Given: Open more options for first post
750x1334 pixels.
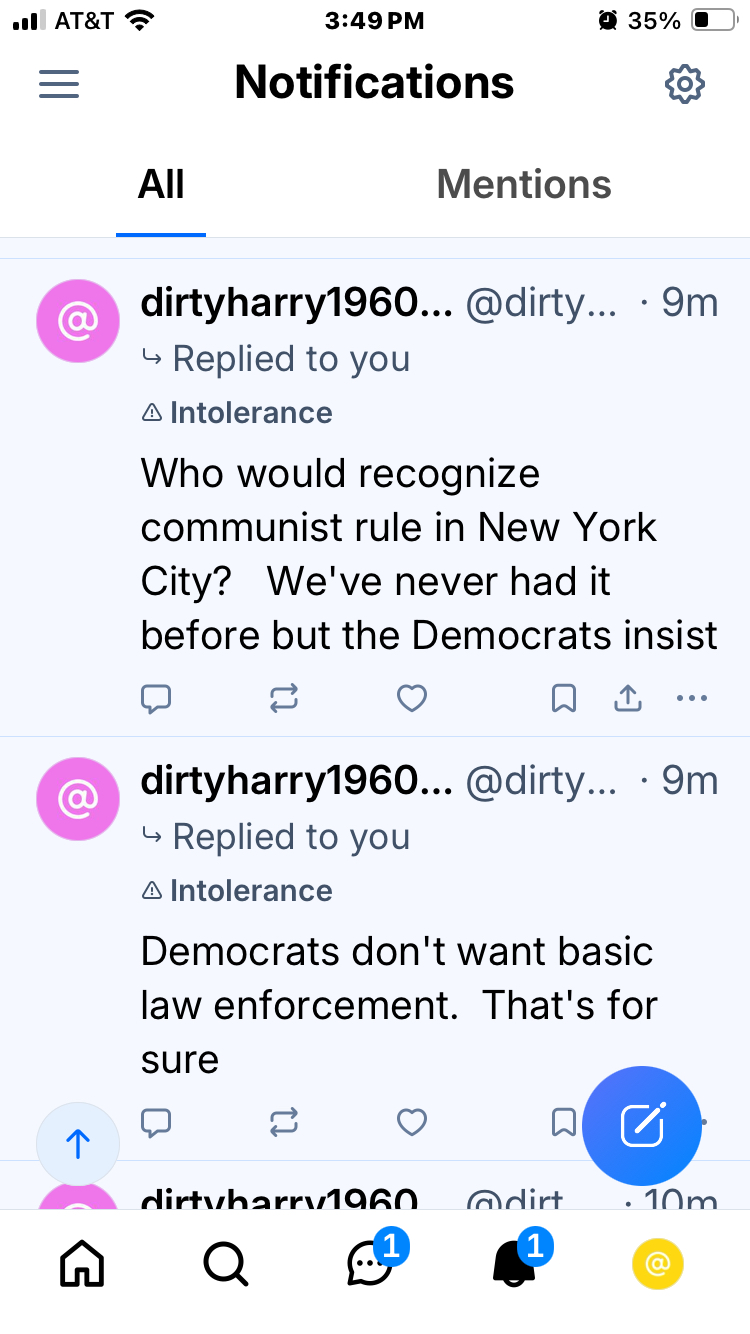Looking at the screenshot, I should click(x=692, y=698).
